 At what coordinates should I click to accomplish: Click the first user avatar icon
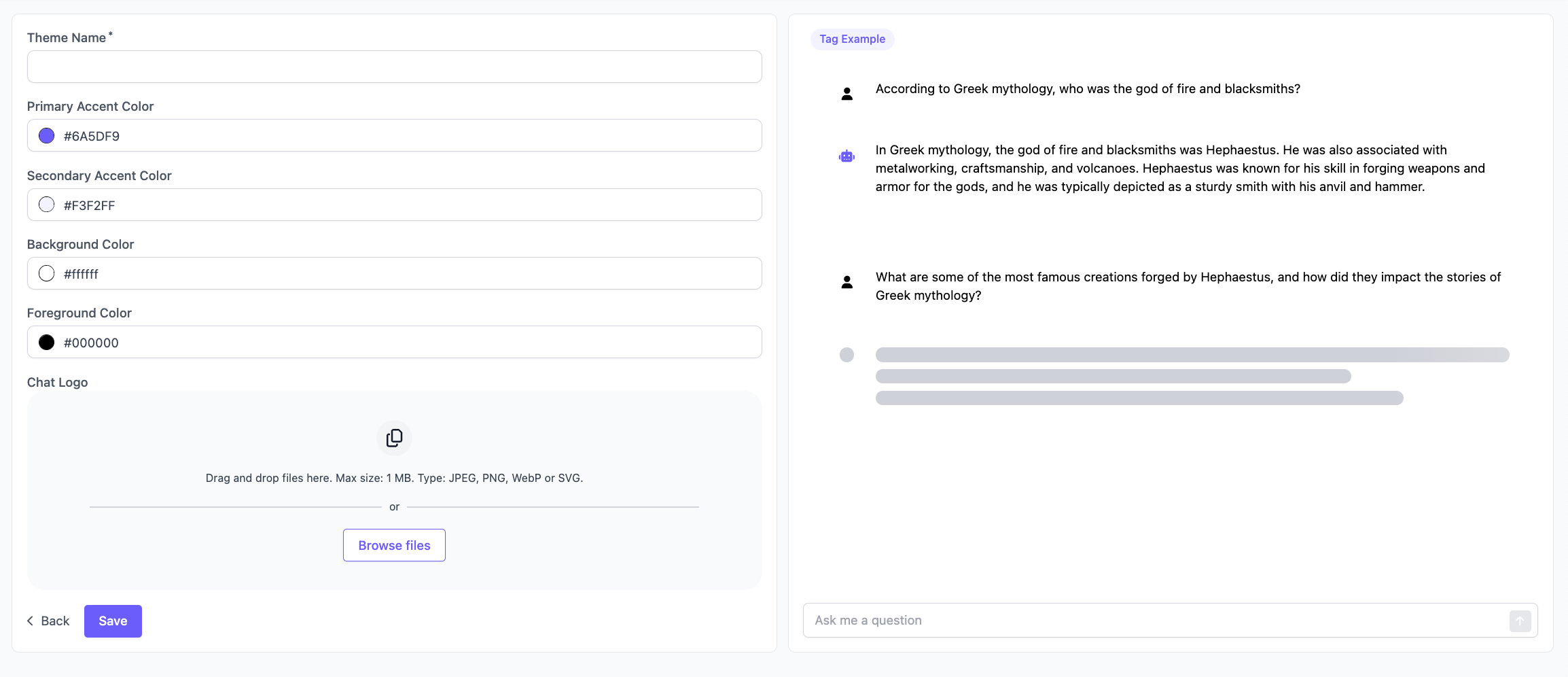coord(847,94)
